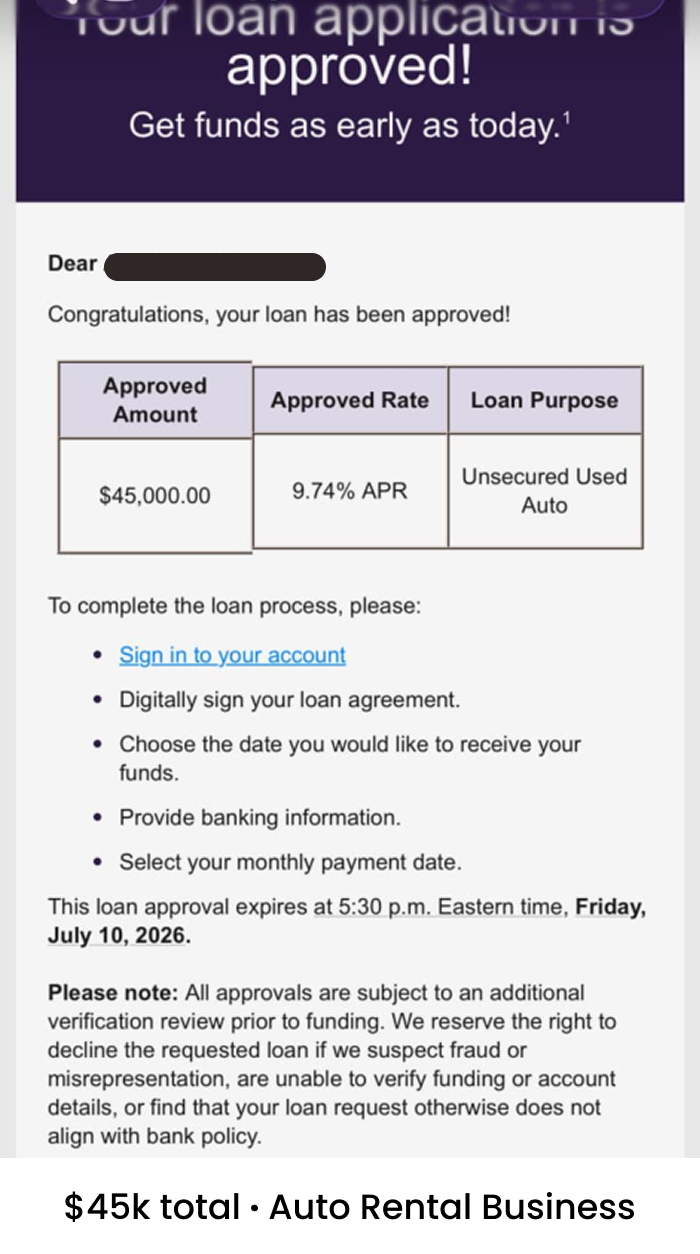The height and width of the screenshot is (1254, 700).
Task: Click the 9.74% APR cell
Action: point(350,491)
